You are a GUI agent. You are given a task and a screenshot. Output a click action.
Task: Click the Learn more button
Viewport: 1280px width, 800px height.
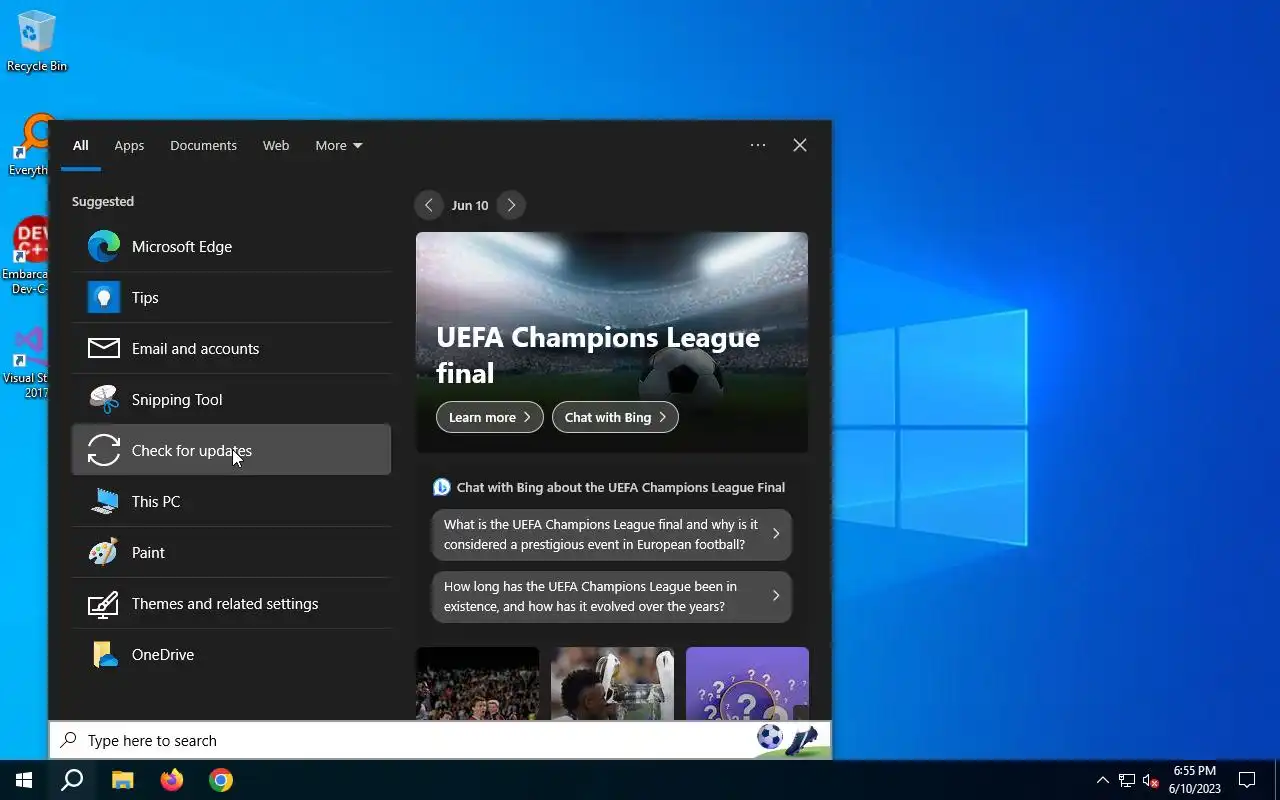[x=490, y=417]
